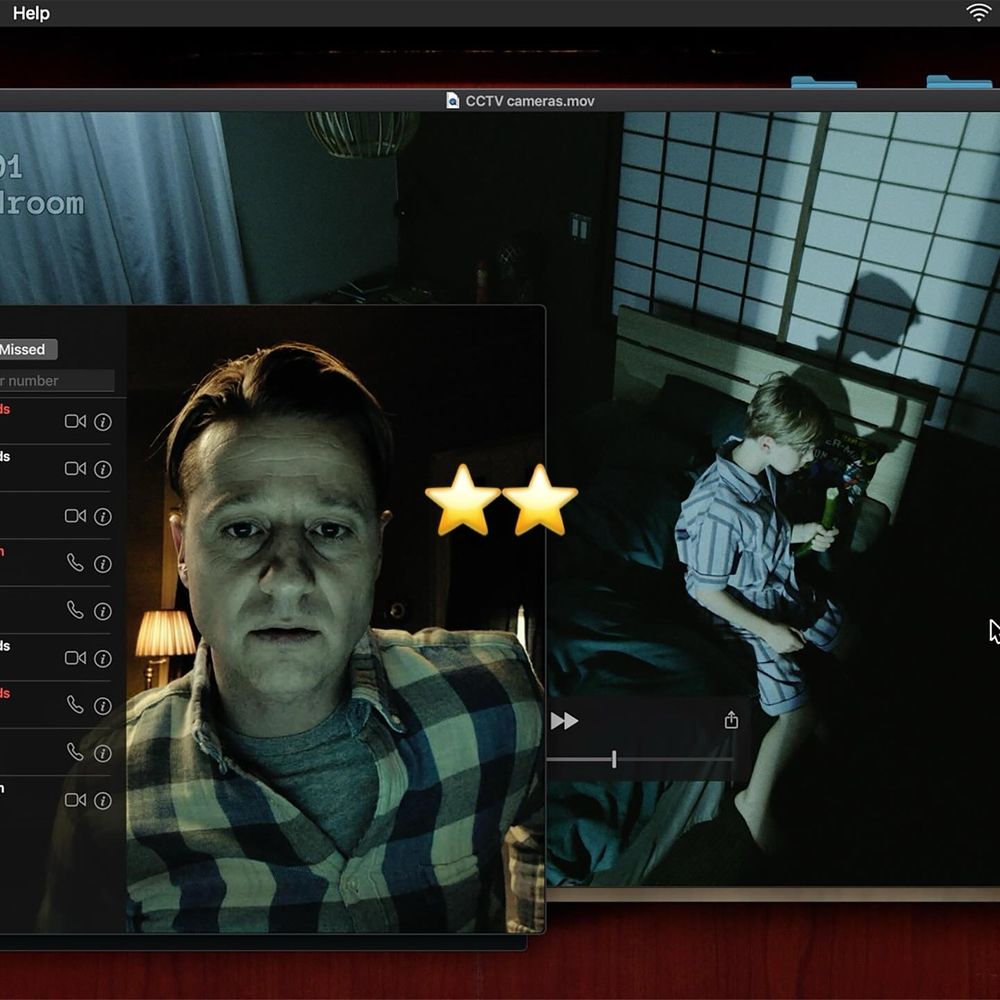
Task: Open the Wi-Fi status menu icon
Action: (978, 13)
